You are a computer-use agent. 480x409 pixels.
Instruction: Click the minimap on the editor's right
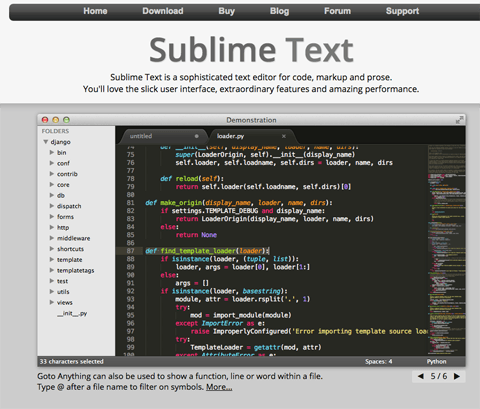(446, 249)
